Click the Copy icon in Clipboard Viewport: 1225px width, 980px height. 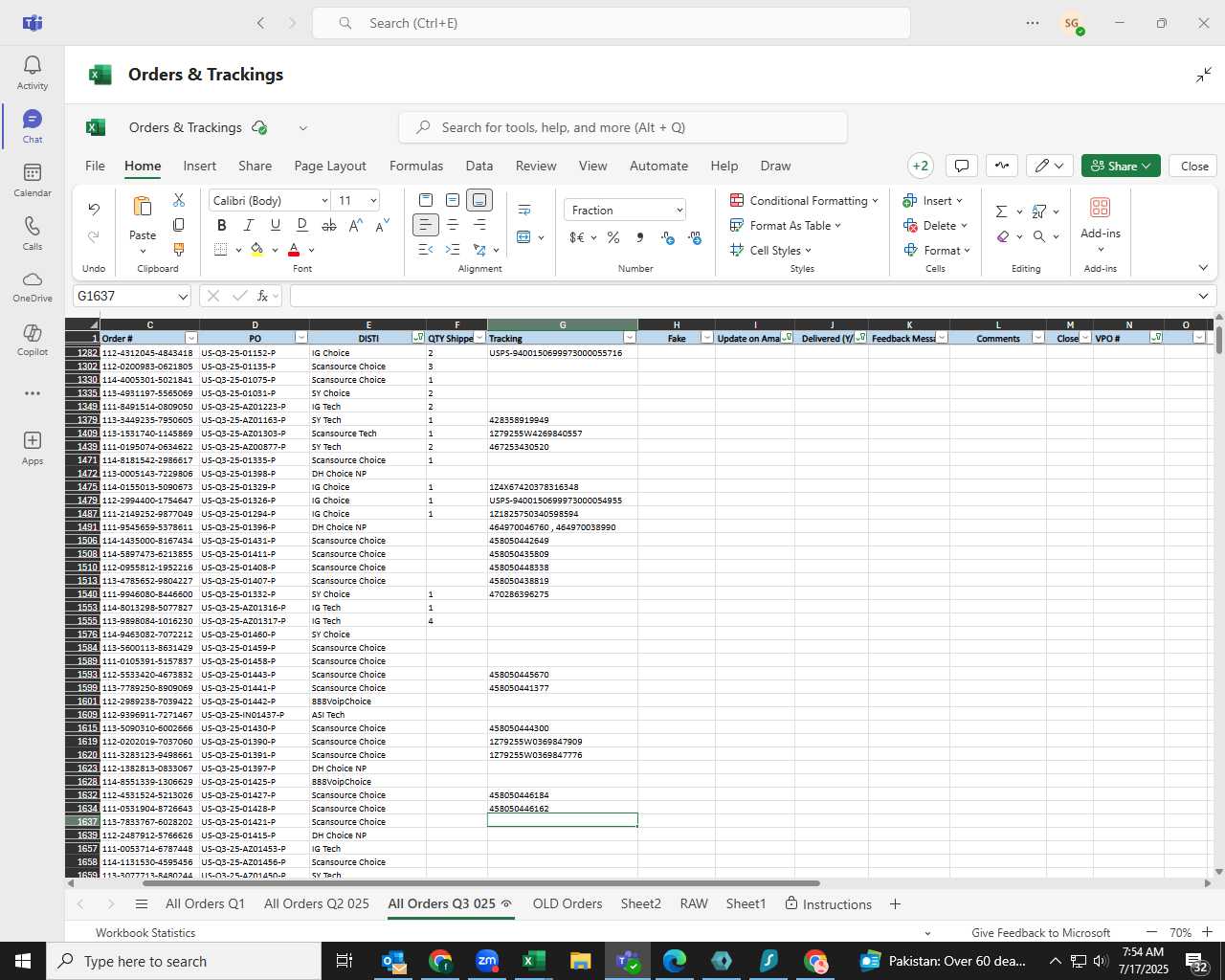coord(179,225)
